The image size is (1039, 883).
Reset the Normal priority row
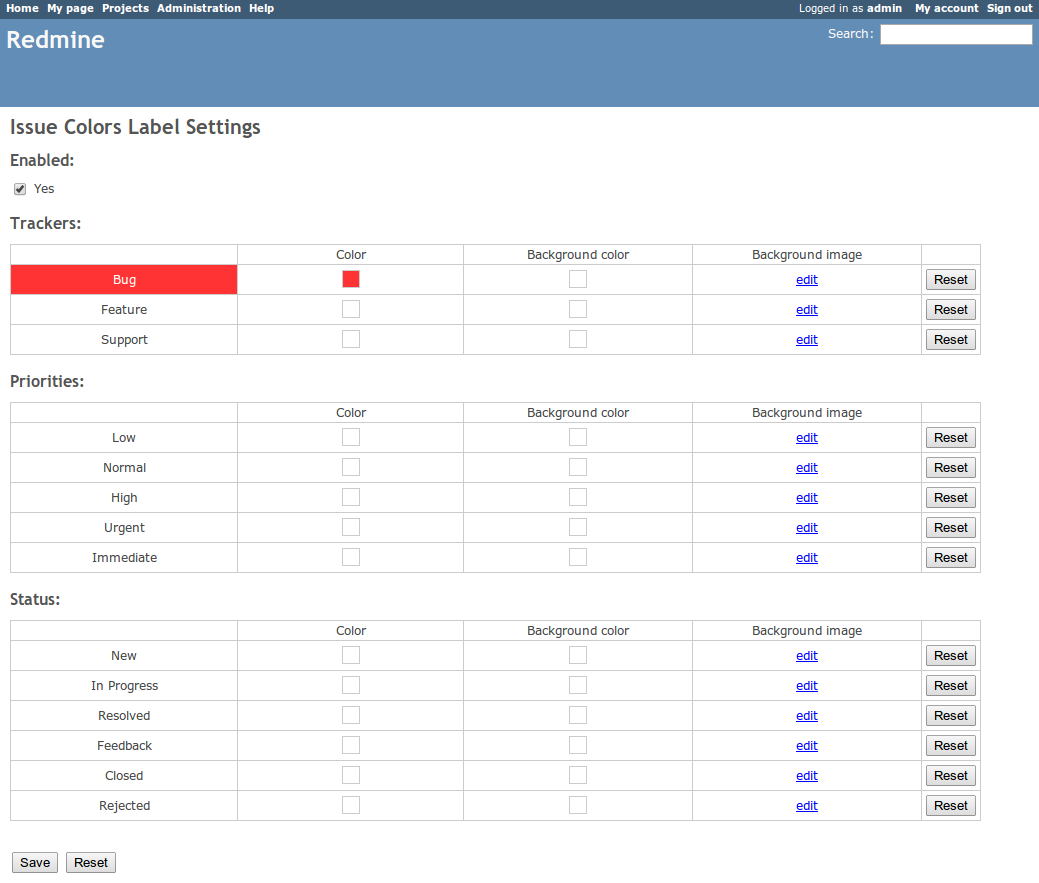point(951,468)
